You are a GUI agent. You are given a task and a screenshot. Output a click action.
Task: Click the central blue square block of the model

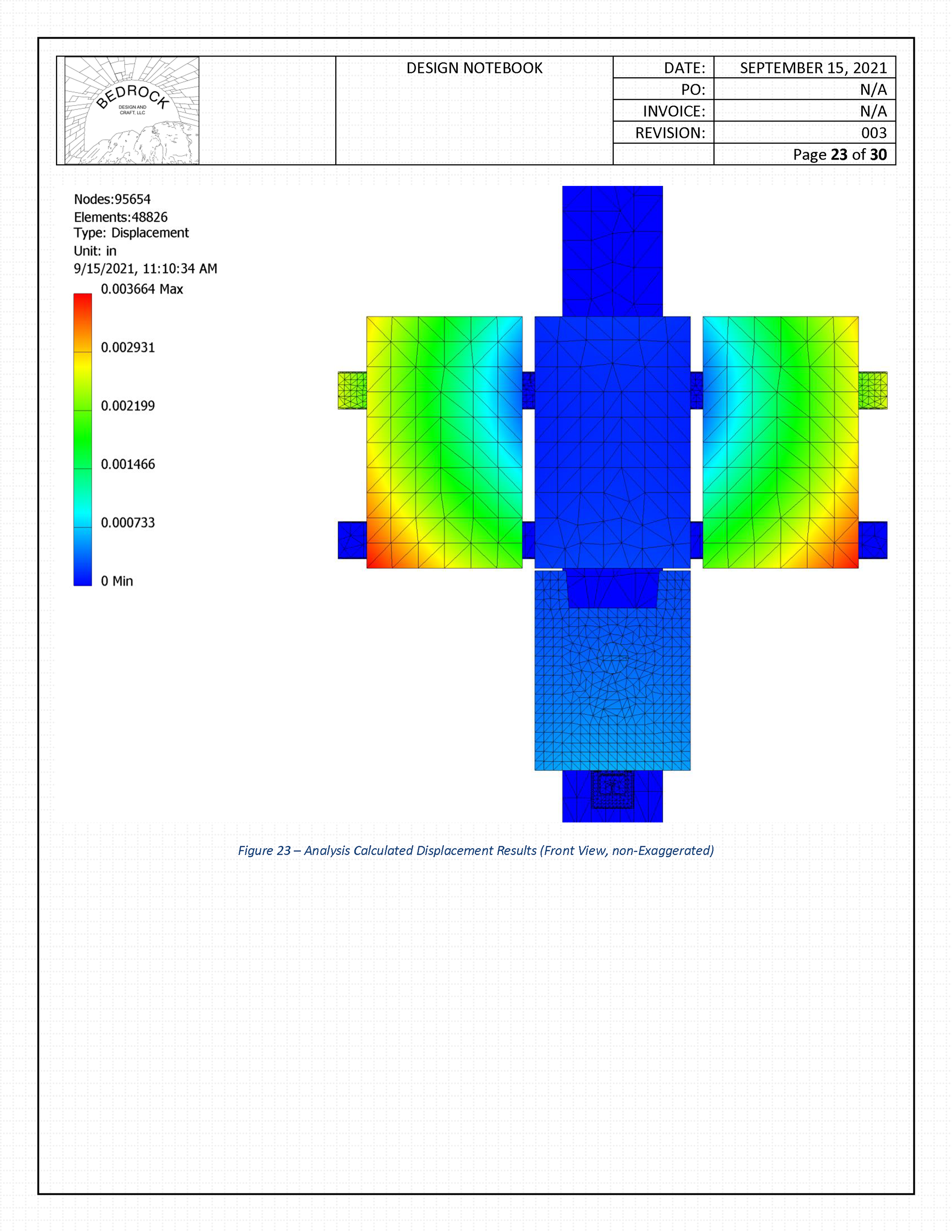pyautogui.click(x=612, y=442)
